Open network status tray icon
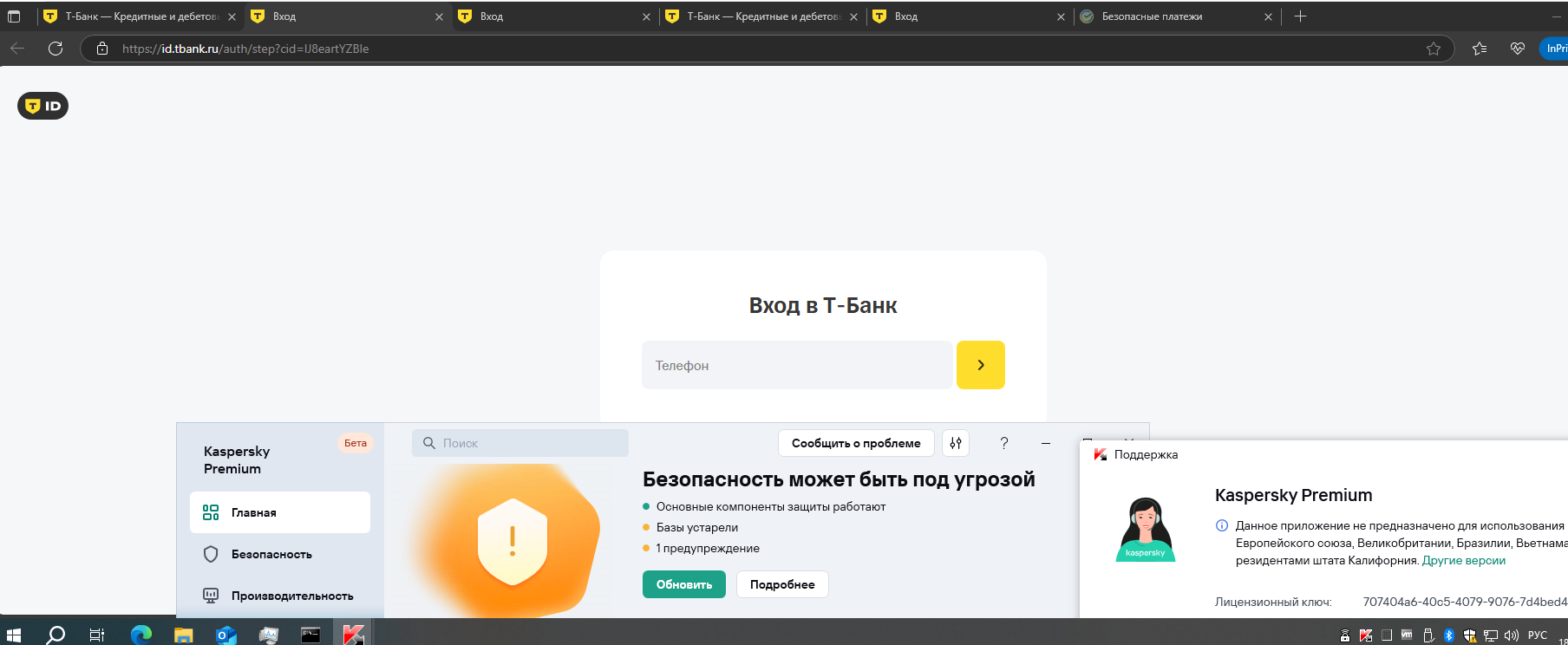 1491,635
